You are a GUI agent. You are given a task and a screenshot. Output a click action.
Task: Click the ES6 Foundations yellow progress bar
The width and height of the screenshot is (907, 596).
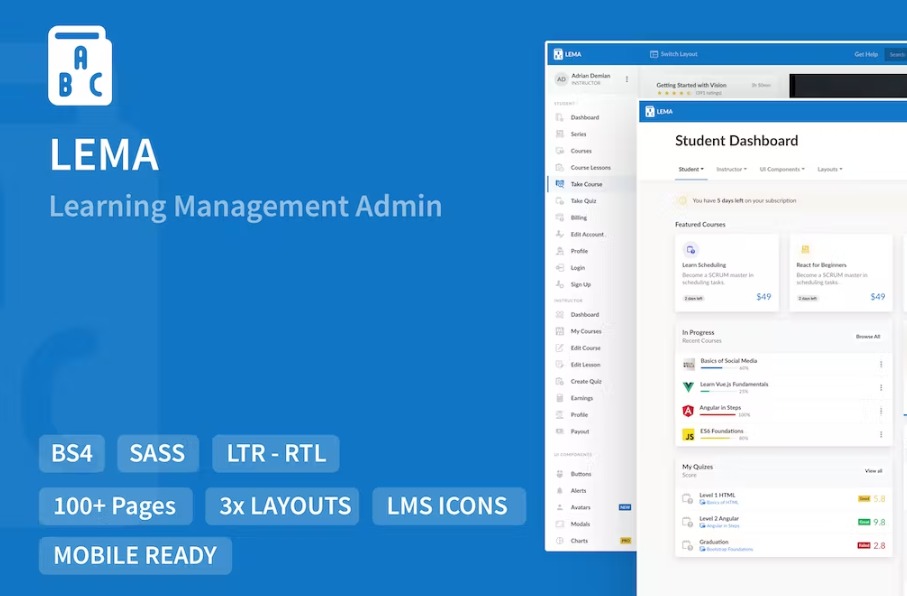pos(719,438)
